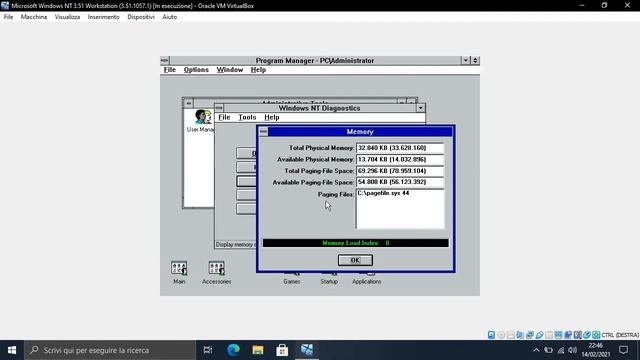
Task: Open Program Manager Options menu
Action: [196, 70]
